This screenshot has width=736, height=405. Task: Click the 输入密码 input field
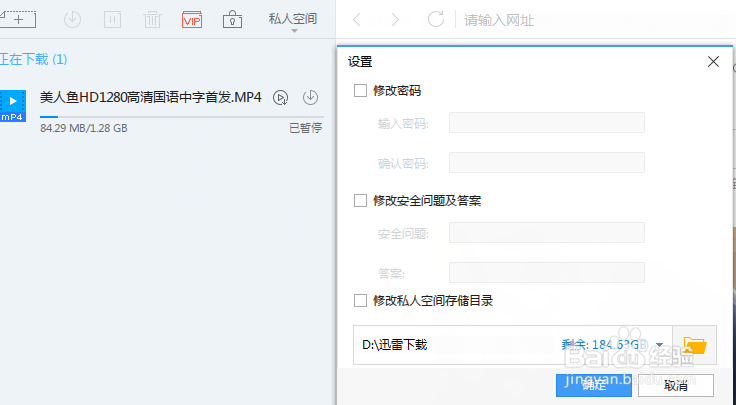[x=547, y=123]
